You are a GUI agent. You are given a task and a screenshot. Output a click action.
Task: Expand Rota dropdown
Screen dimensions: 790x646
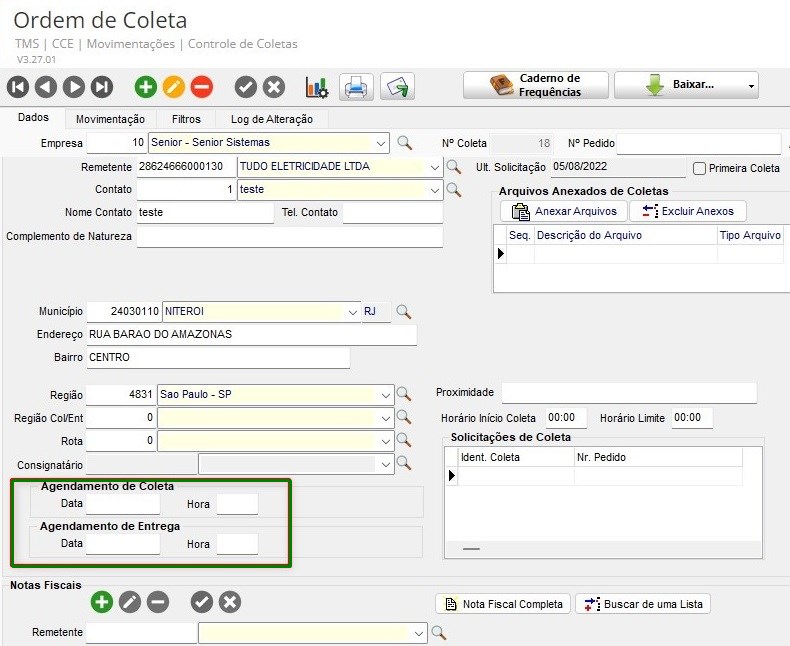click(x=386, y=441)
